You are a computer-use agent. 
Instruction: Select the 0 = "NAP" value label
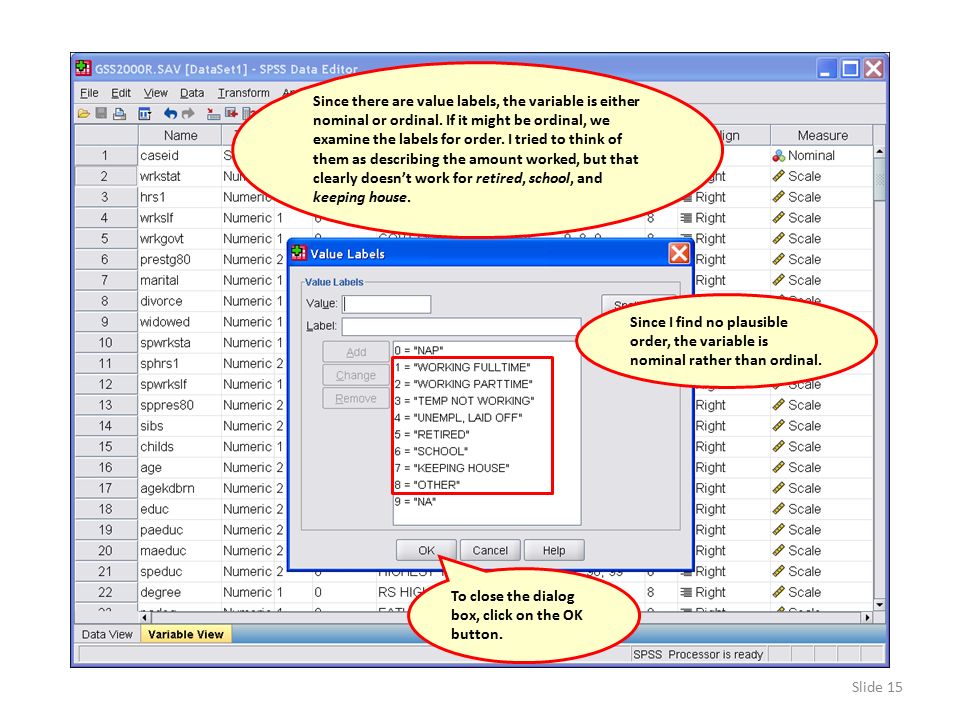coord(419,350)
